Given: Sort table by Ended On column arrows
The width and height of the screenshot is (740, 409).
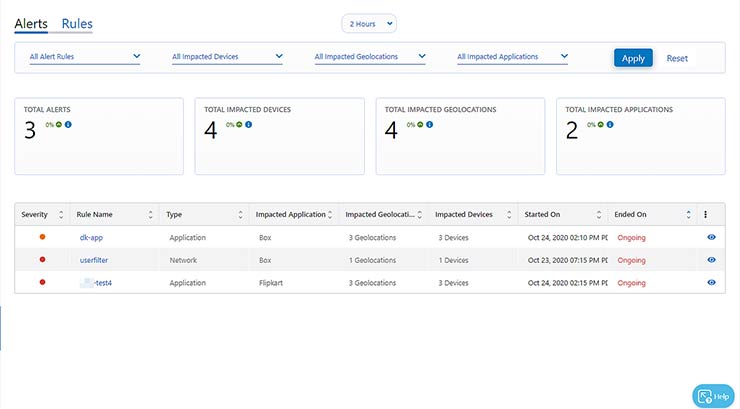Looking at the screenshot, I should [688, 214].
